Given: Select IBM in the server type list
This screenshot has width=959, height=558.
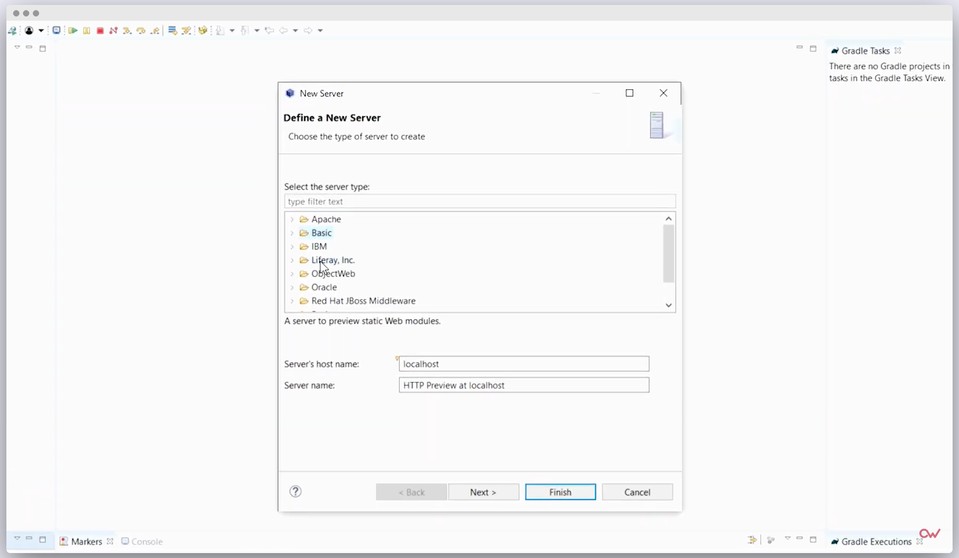Looking at the screenshot, I should [319, 247].
